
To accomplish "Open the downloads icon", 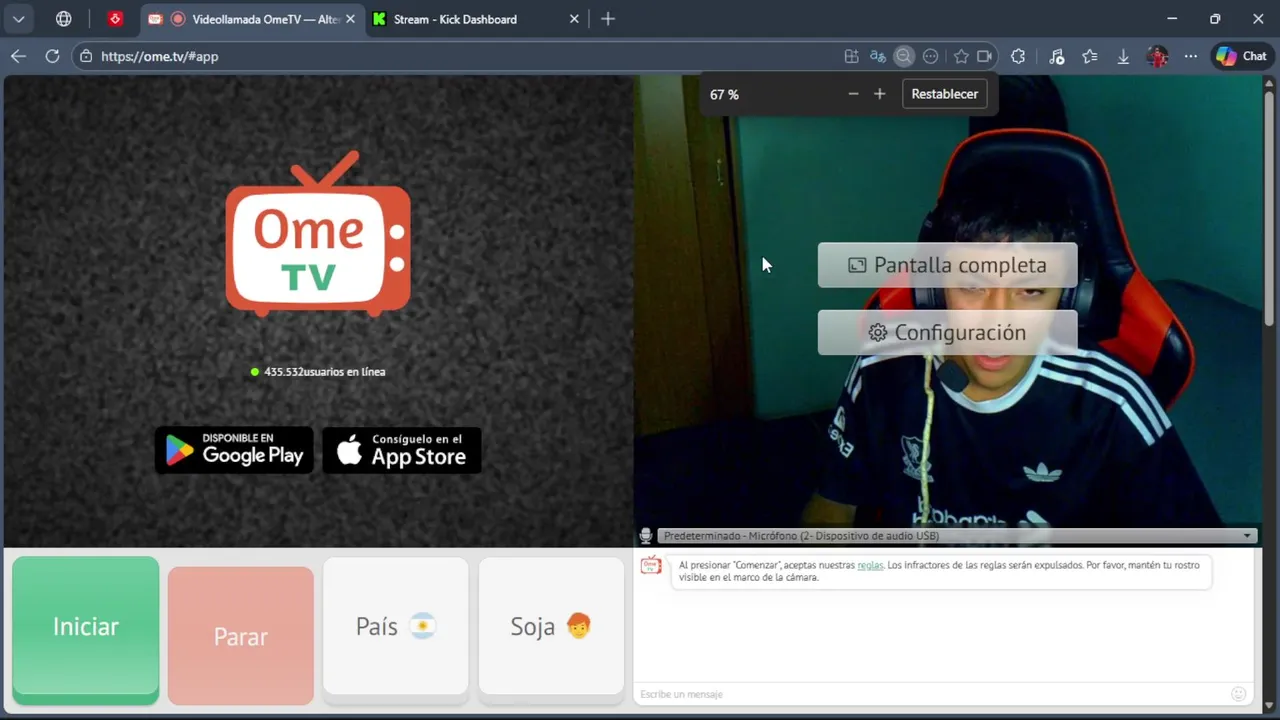I will pyautogui.click(x=1123, y=56).
